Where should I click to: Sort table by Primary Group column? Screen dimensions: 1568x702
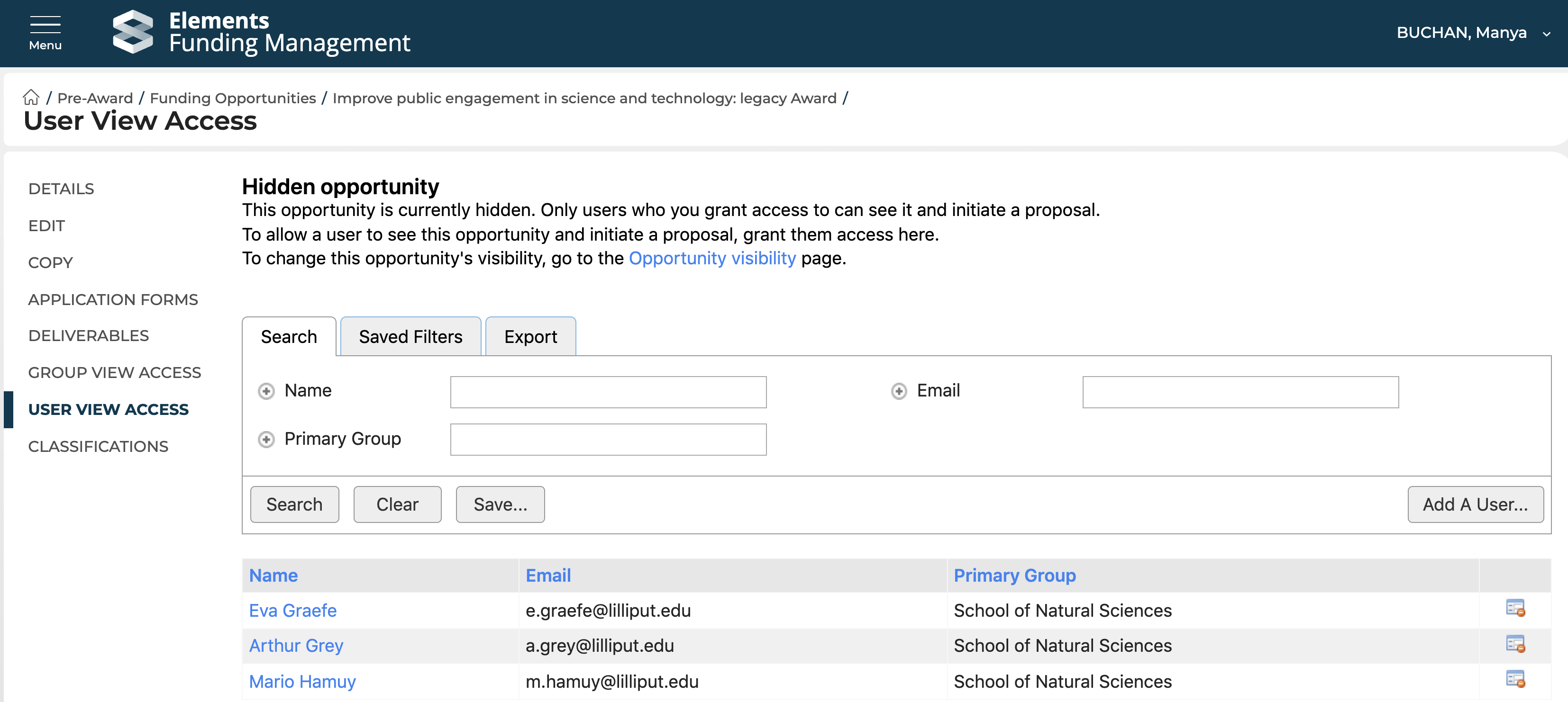(1014, 576)
